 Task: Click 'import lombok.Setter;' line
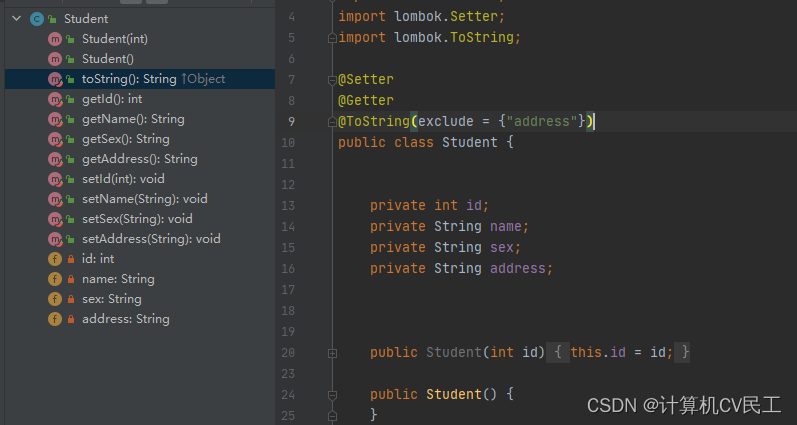coord(422,17)
